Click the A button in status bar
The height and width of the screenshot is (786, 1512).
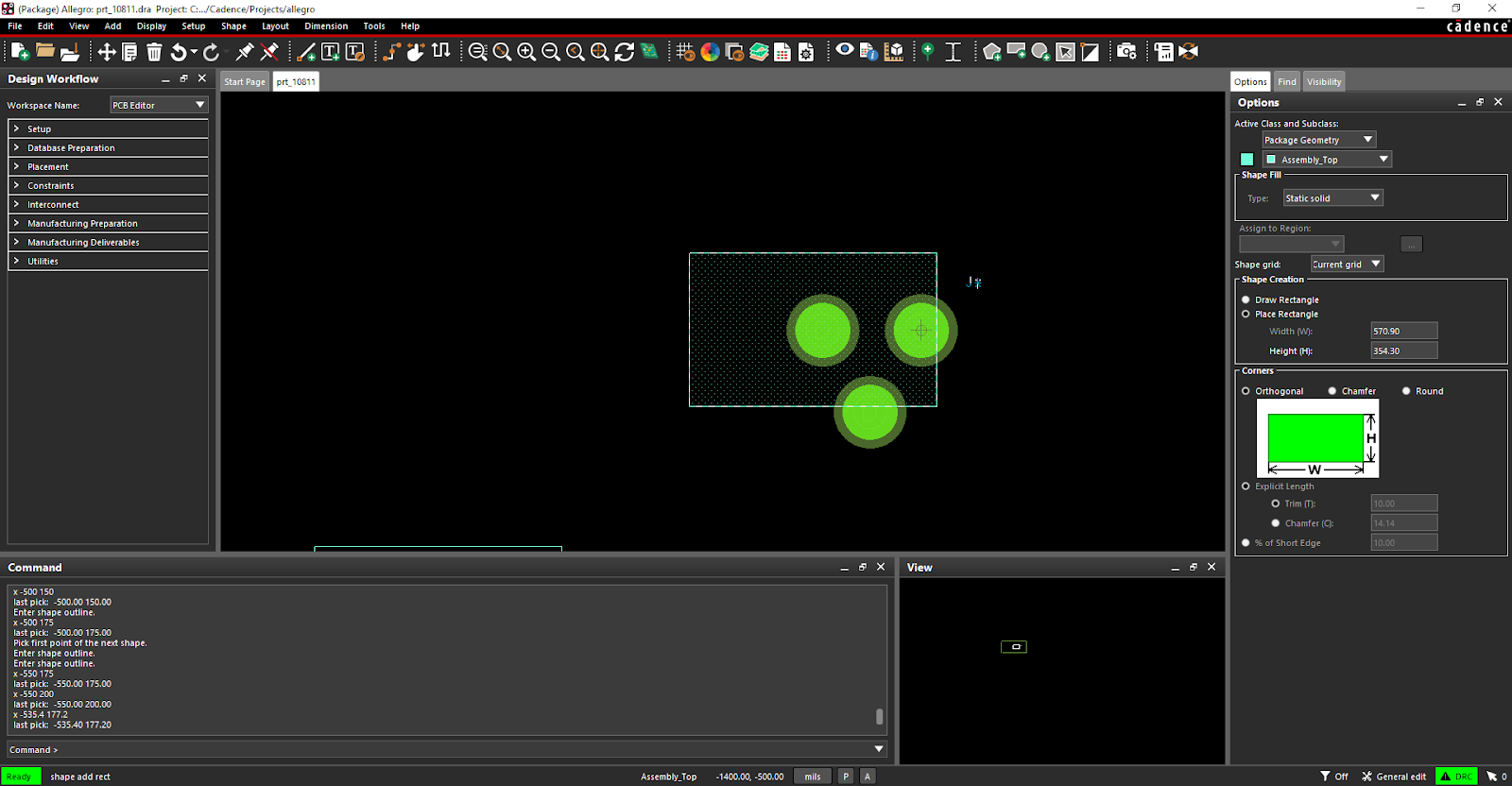868,777
